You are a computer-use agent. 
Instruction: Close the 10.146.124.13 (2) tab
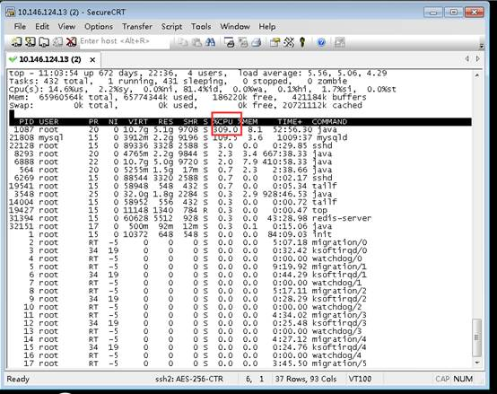[x=93, y=60]
